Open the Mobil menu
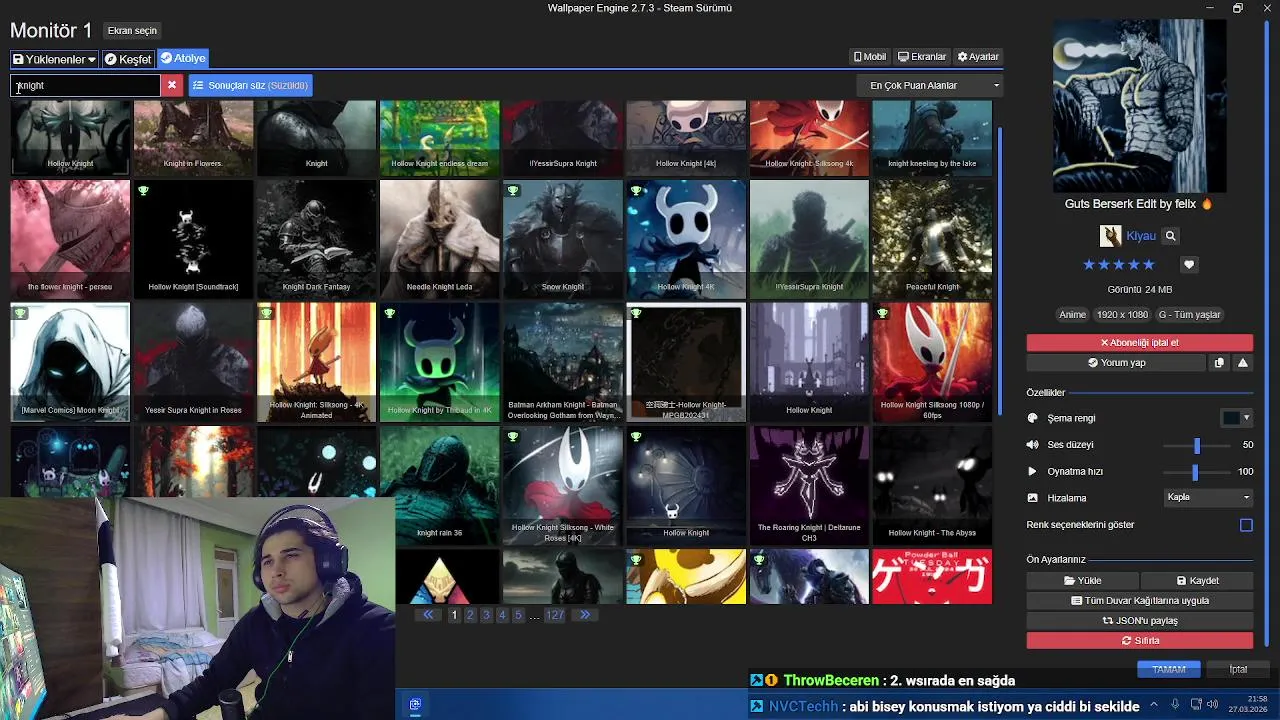 [x=869, y=57]
